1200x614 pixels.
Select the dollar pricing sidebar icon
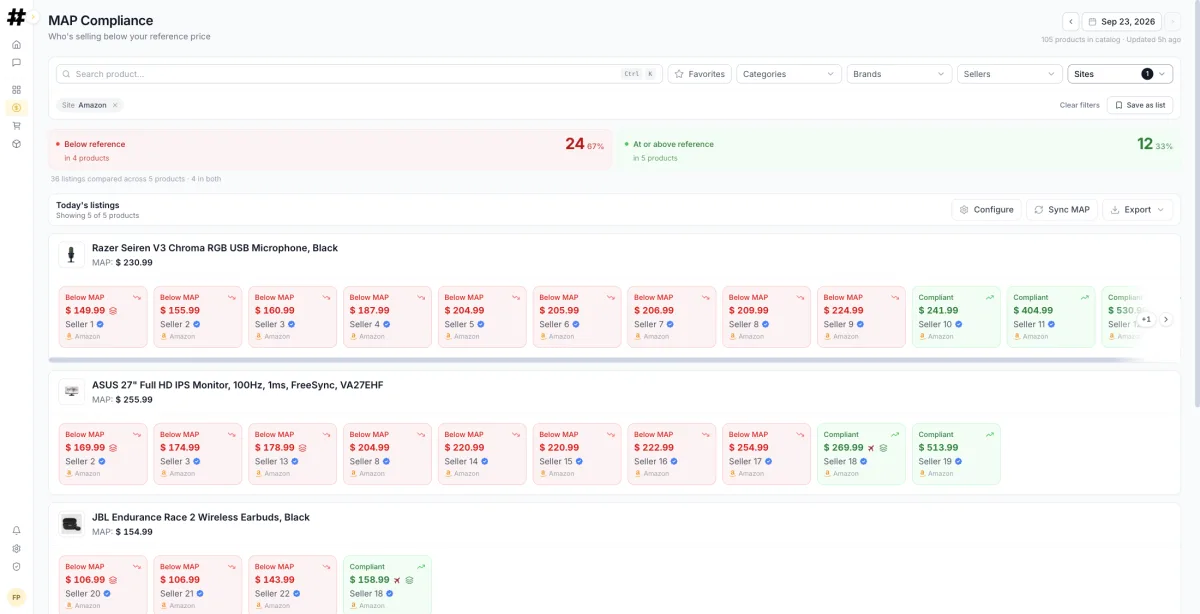pyautogui.click(x=16, y=108)
